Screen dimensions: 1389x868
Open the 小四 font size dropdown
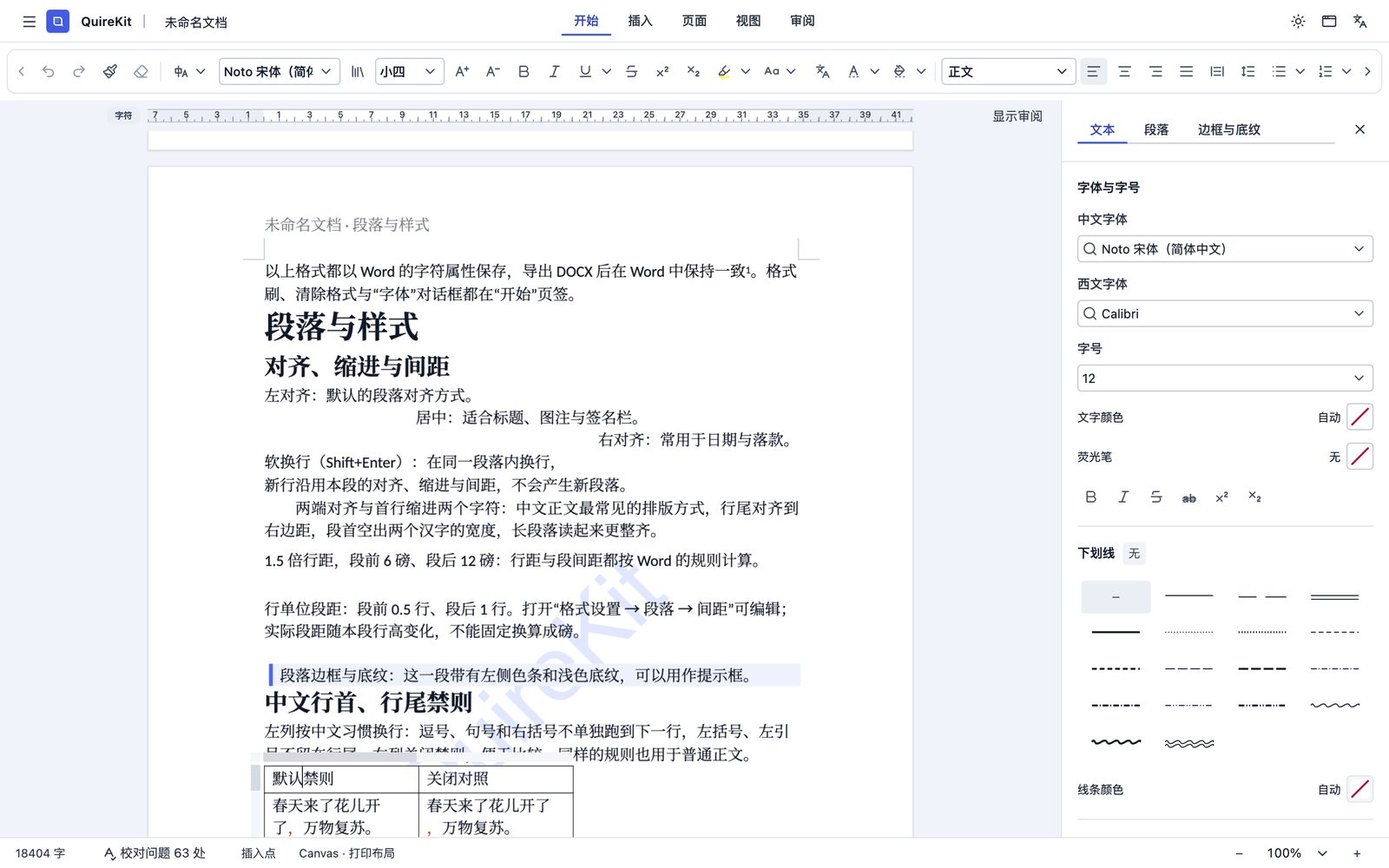pyautogui.click(x=410, y=71)
